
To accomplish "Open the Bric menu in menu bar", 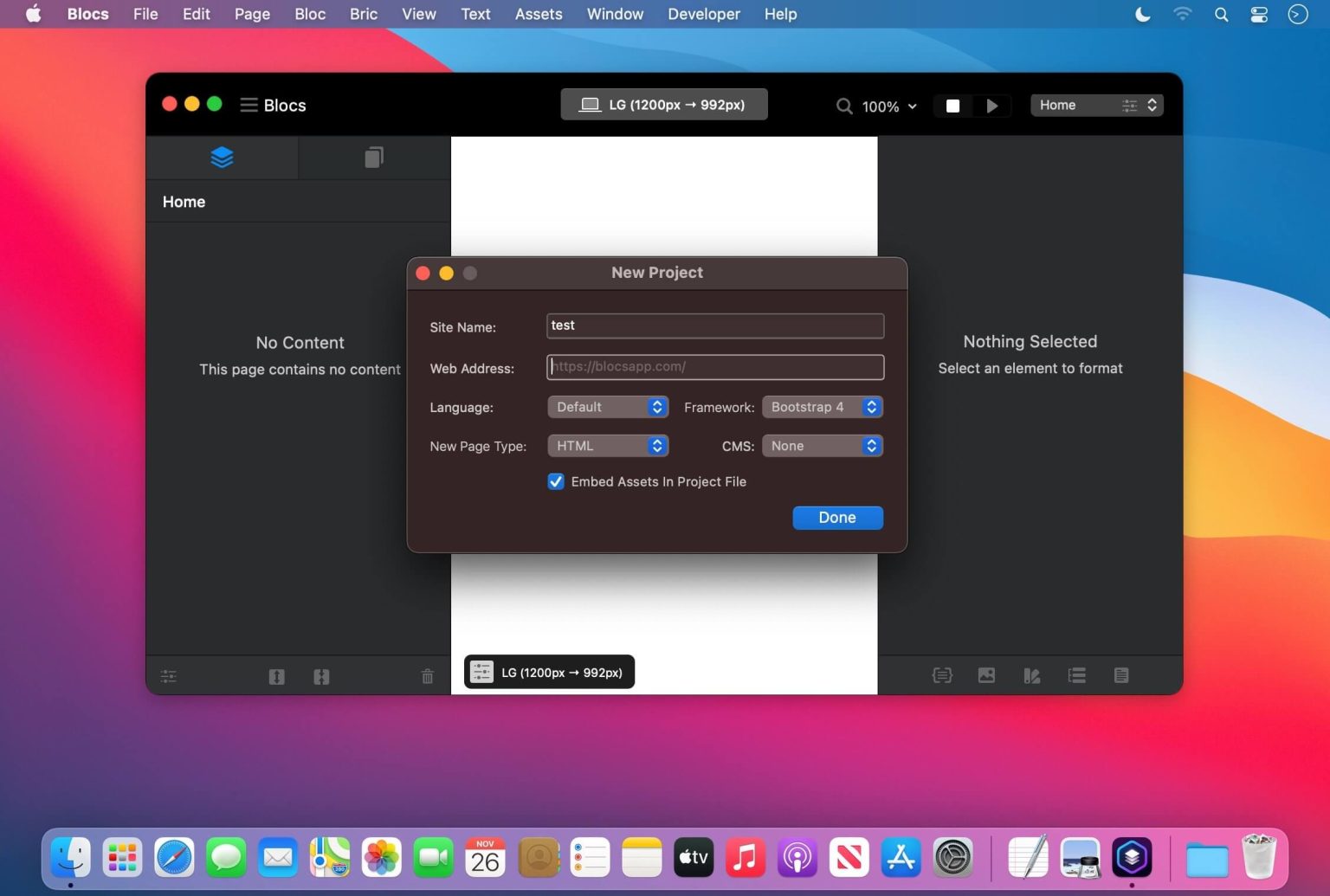I will click(363, 14).
